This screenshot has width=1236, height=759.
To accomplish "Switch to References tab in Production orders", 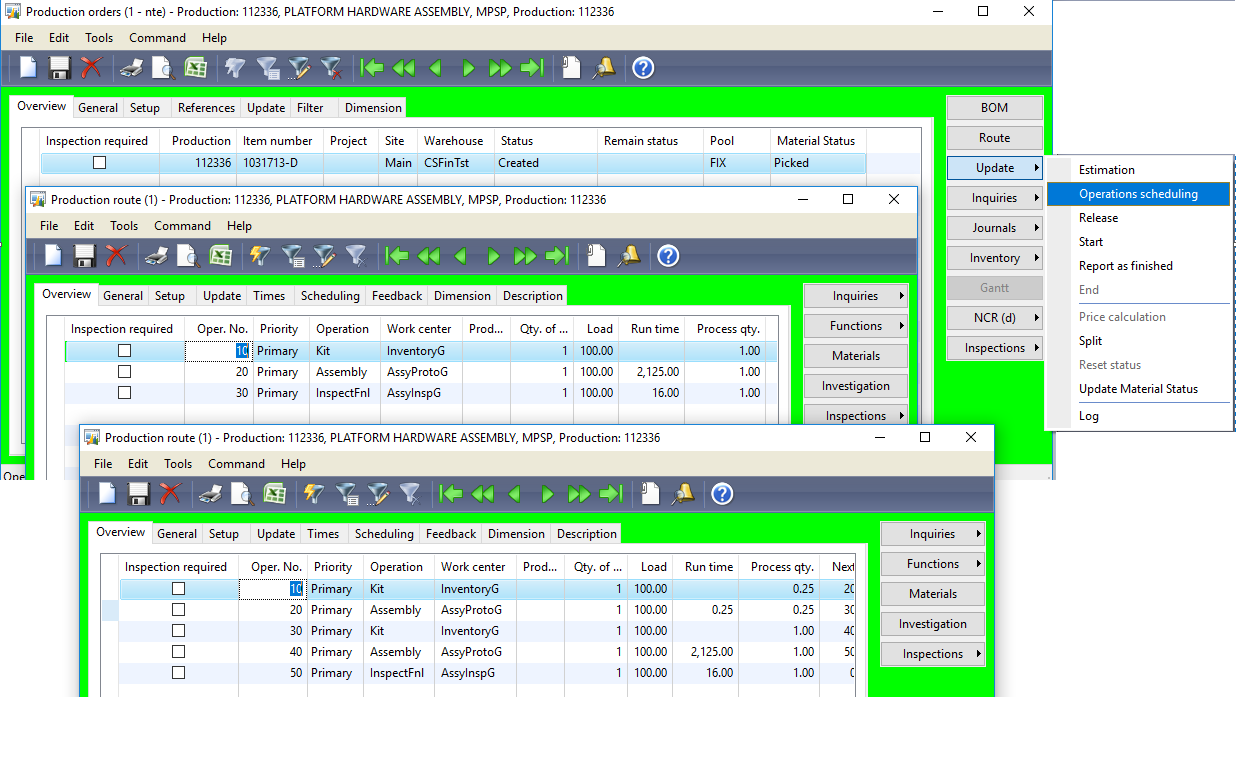I will click(206, 108).
